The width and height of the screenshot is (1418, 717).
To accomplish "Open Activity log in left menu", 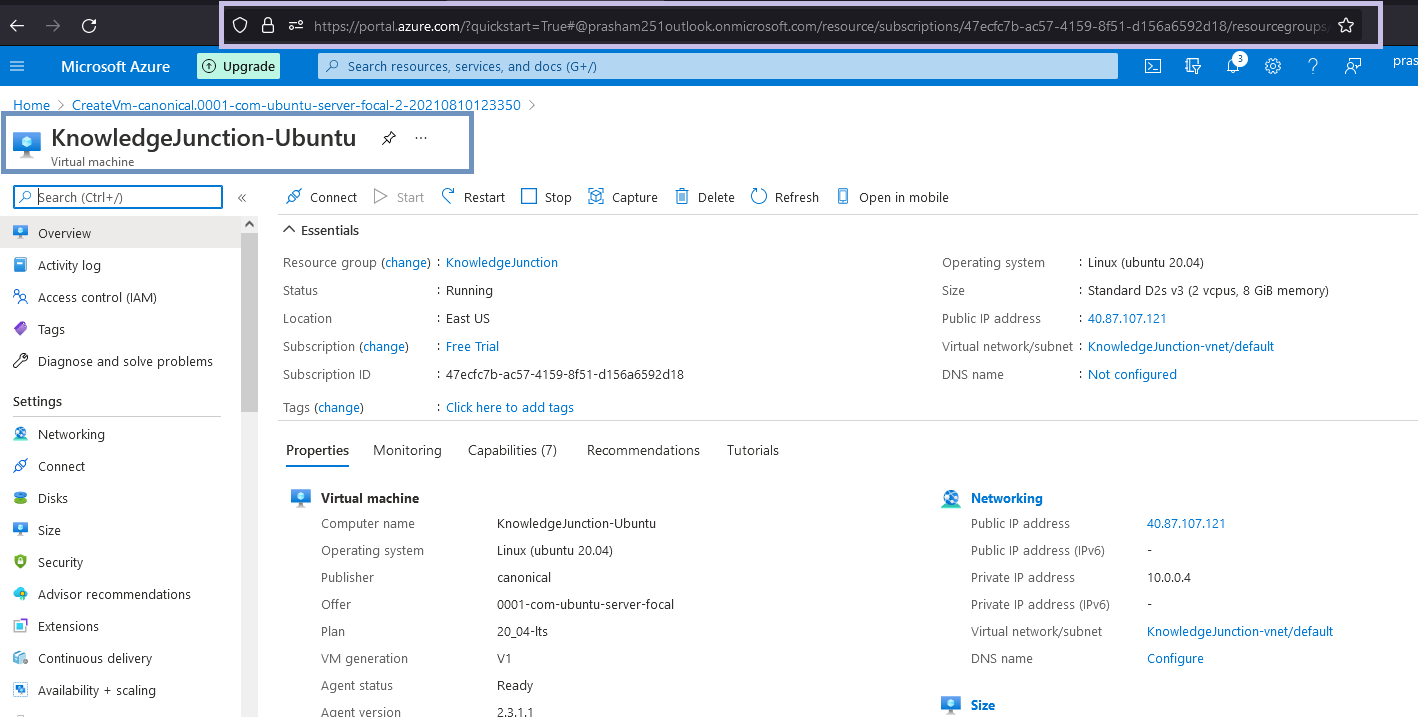I will 120,265.
